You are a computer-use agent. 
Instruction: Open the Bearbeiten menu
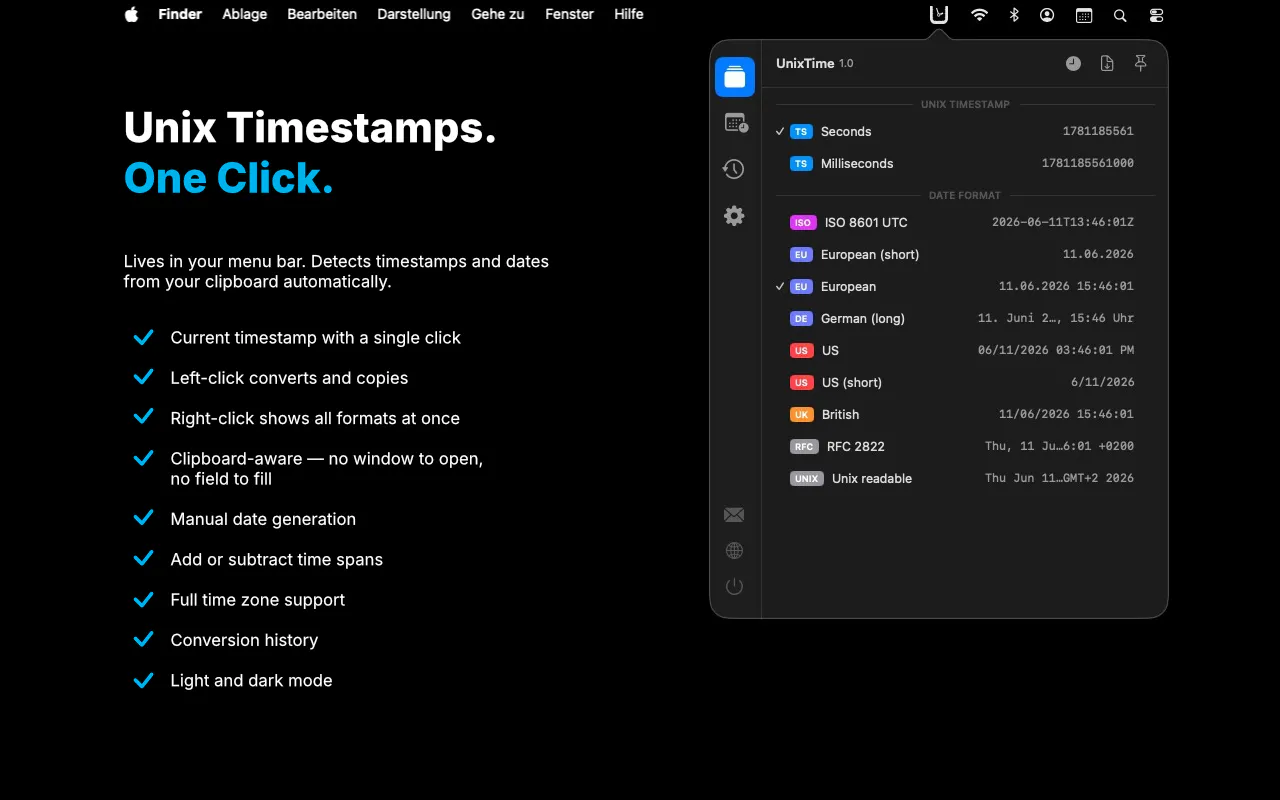point(322,14)
